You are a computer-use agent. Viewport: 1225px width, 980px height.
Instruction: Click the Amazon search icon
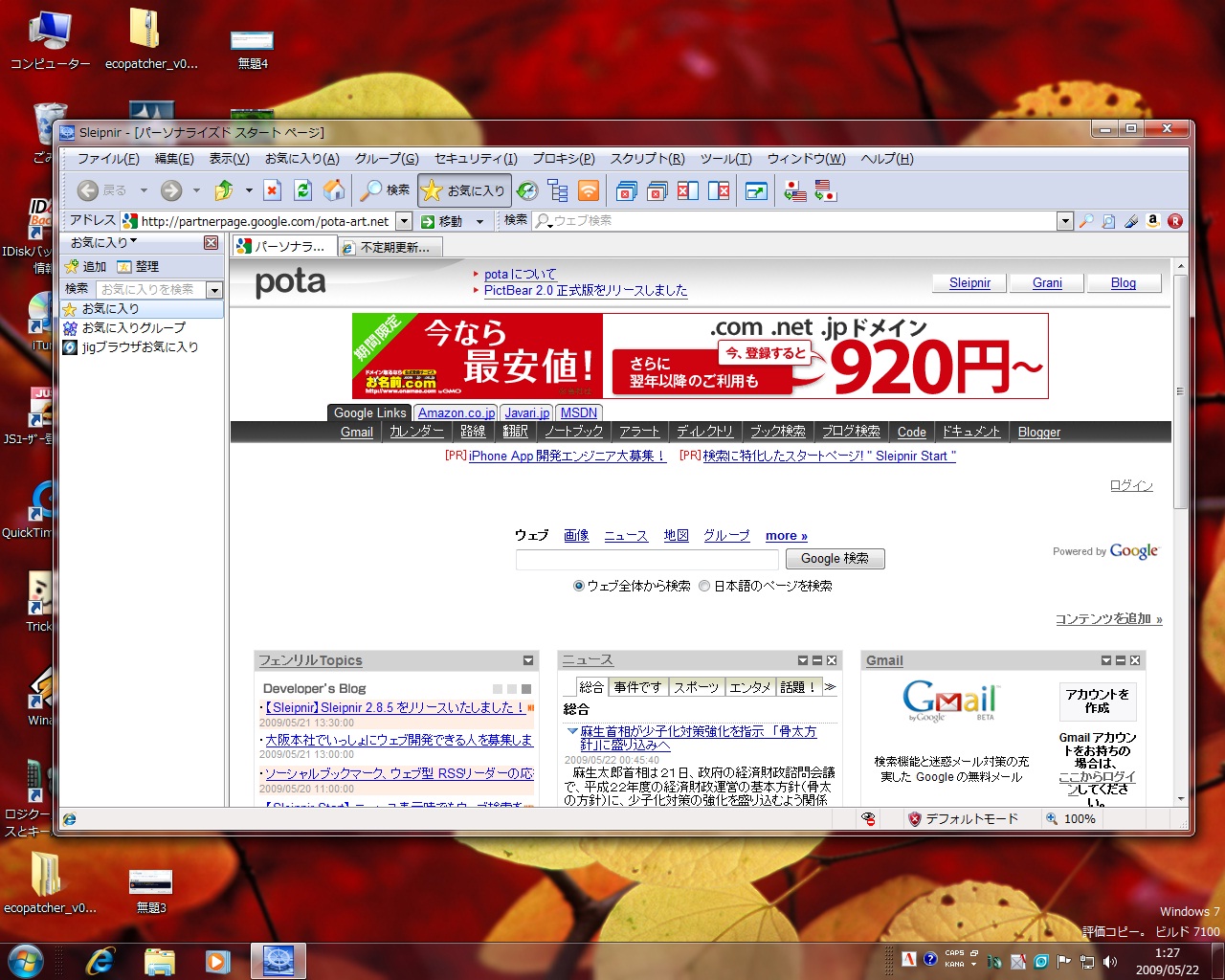coord(1153,221)
